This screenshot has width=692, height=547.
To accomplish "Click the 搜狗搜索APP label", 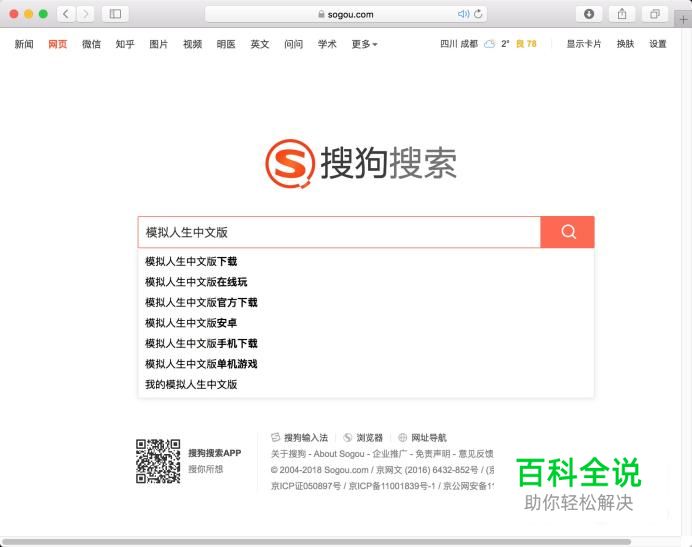I will click(215, 453).
